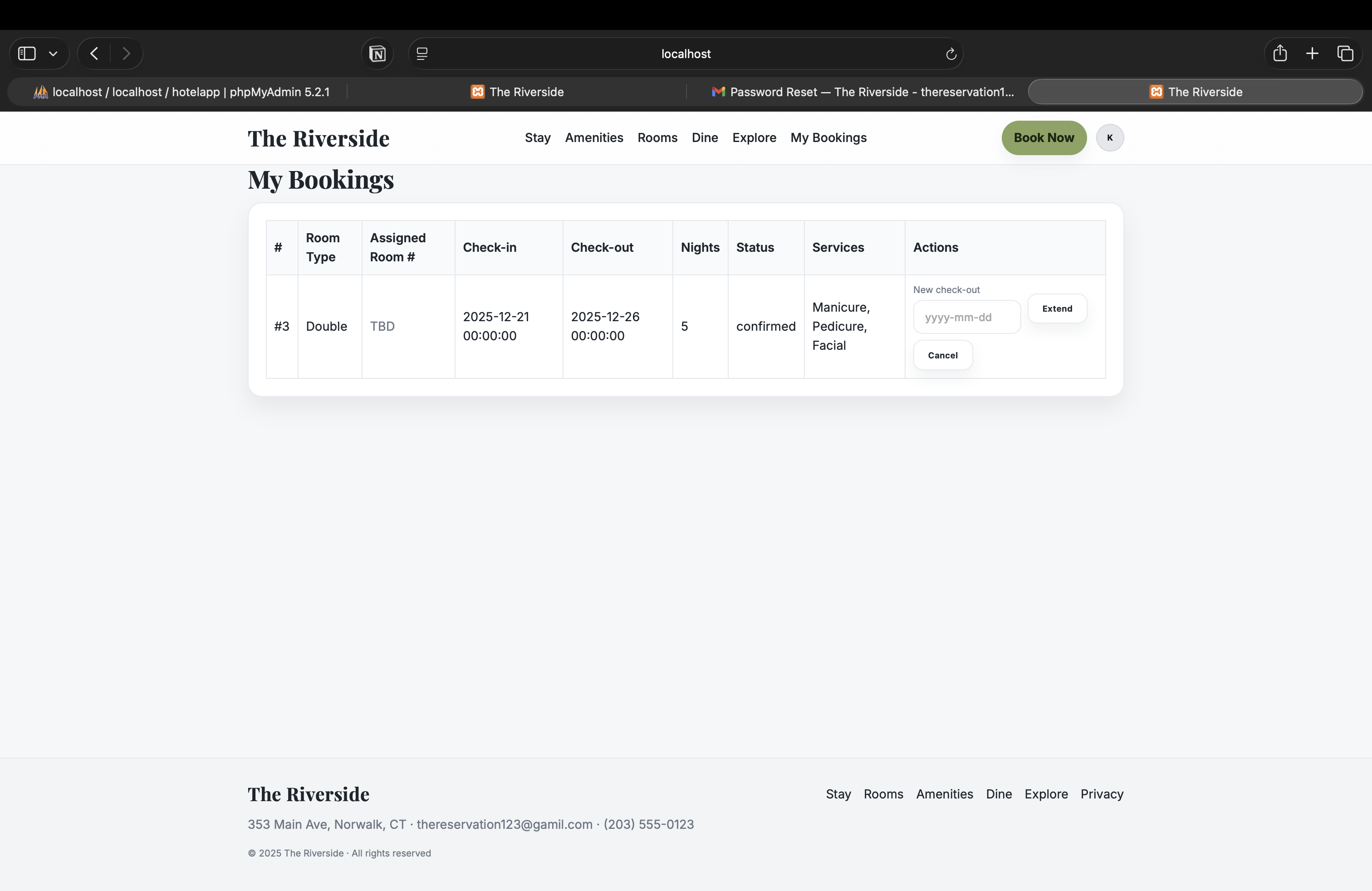Toggle the Safari sidebar icon
This screenshot has height=891, width=1372.
coord(26,54)
